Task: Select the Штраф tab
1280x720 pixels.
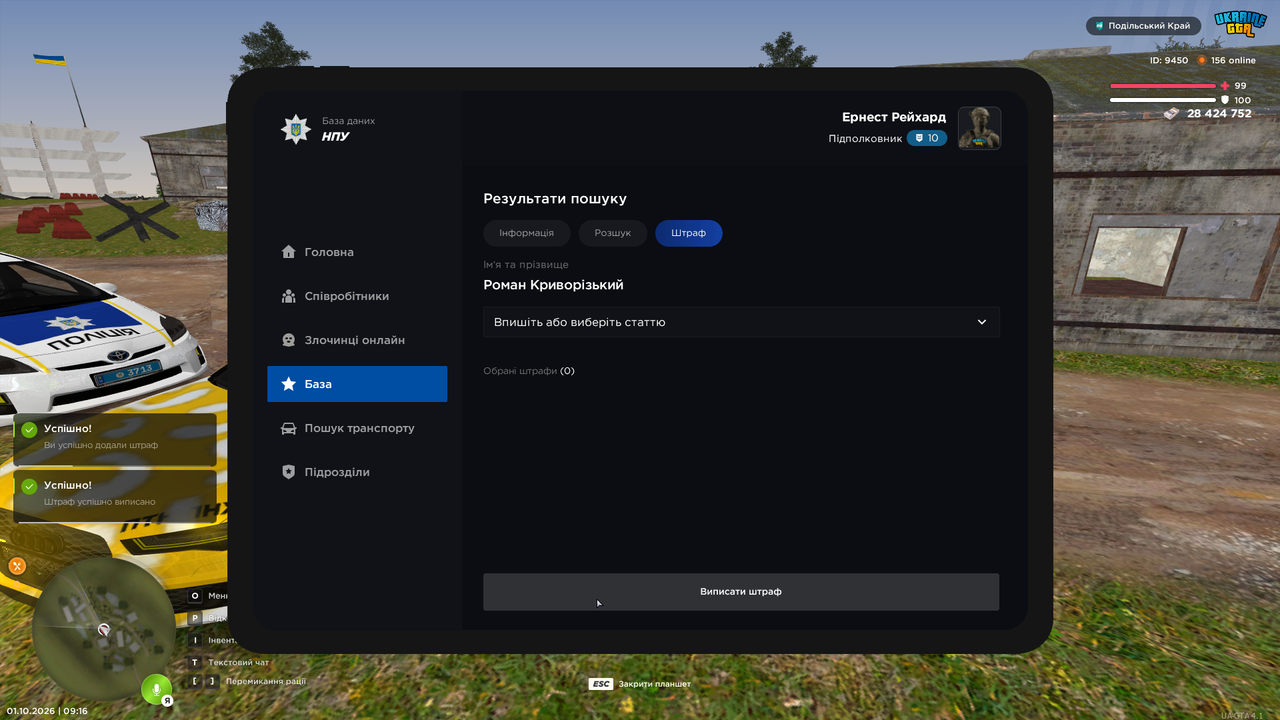Action: click(688, 233)
